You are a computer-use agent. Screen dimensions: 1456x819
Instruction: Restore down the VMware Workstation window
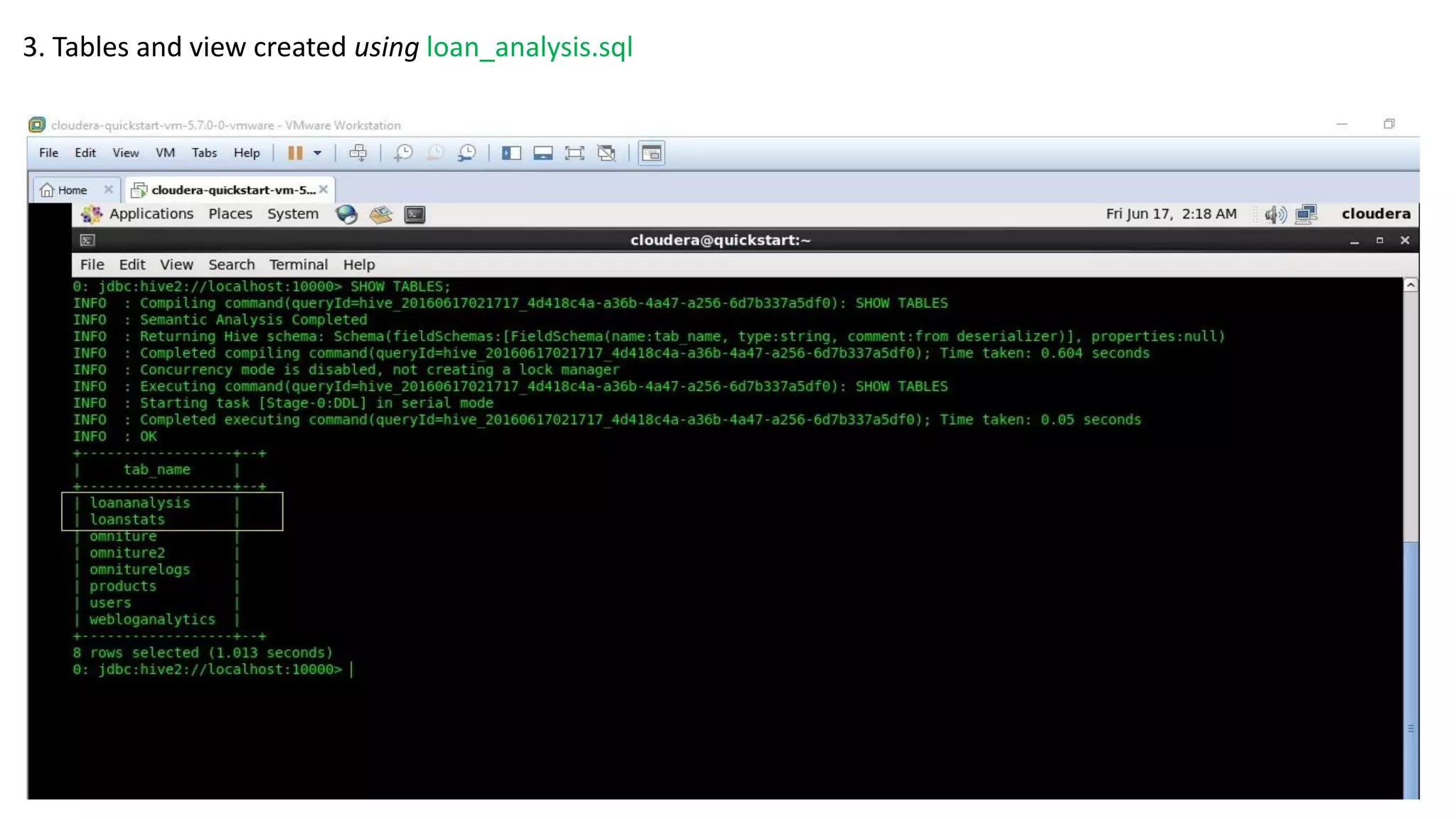pyautogui.click(x=1389, y=124)
